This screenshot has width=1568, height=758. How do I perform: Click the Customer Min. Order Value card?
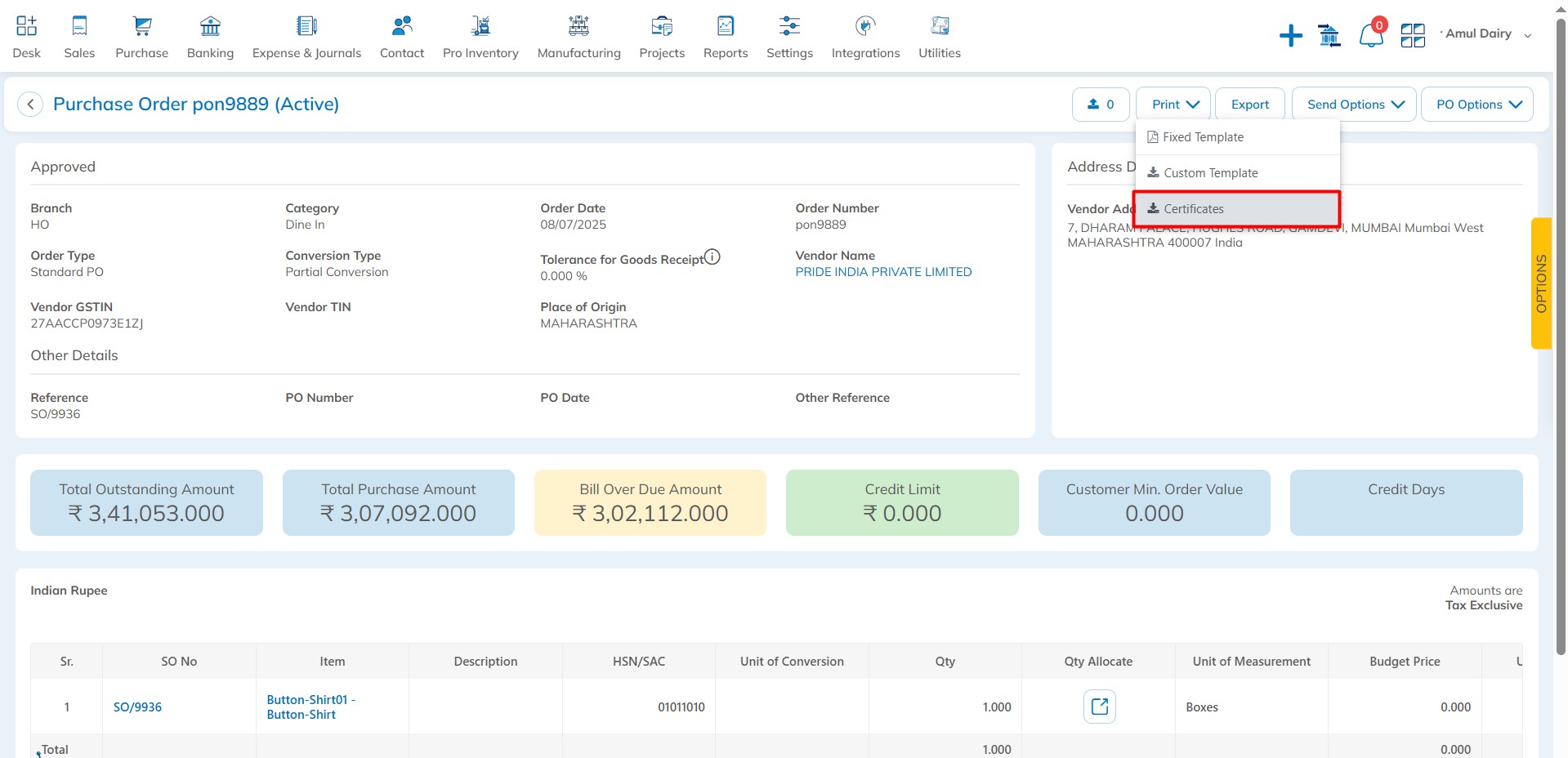click(1154, 502)
